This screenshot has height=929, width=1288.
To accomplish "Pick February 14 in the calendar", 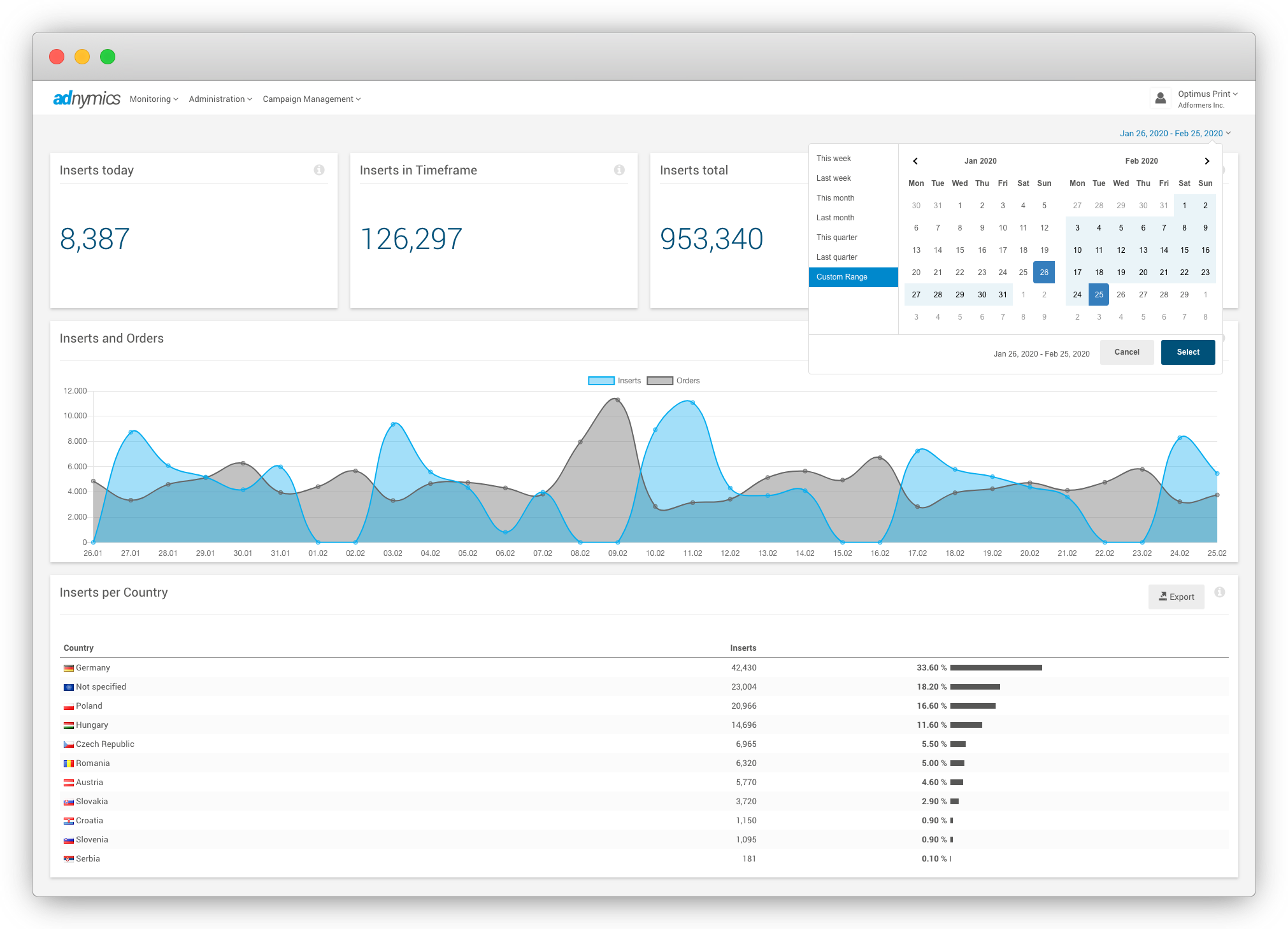I will [1163, 250].
